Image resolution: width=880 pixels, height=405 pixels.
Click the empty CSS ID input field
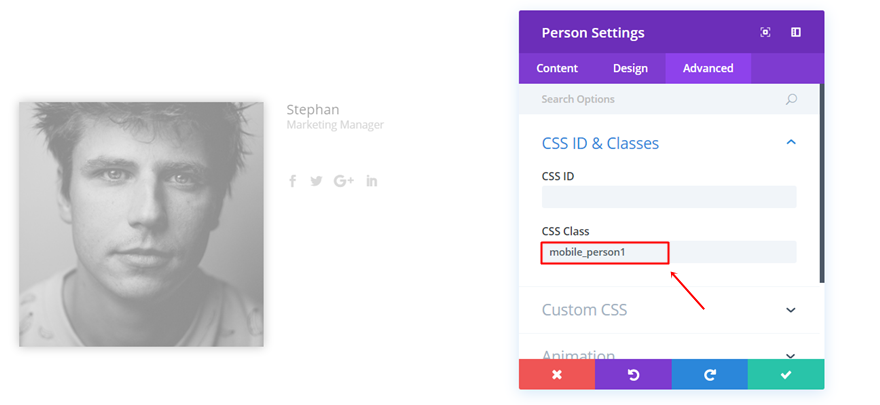pos(669,197)
